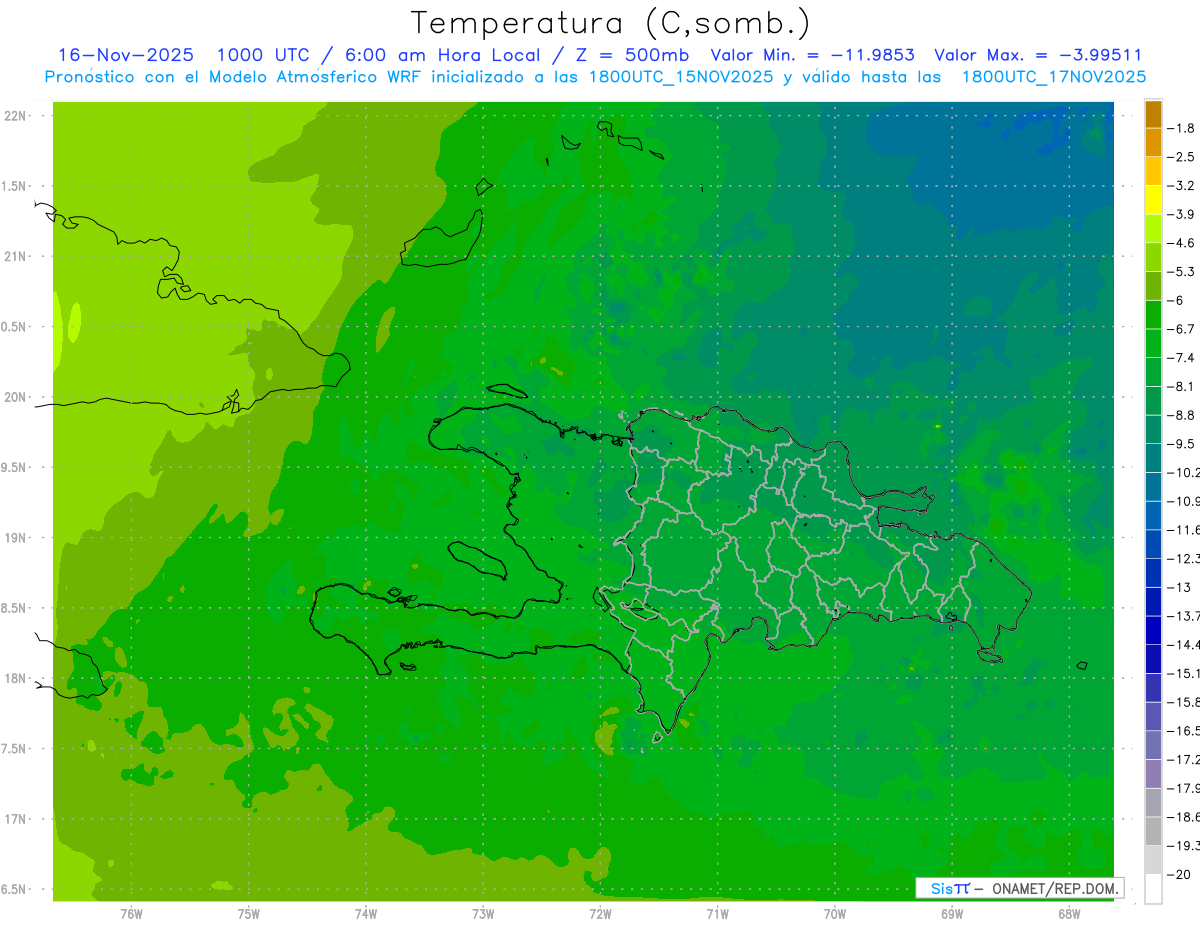Pick the lime swatch between -3.9 and -4.6
The image size is (1200, 927).
[1153, 228]
